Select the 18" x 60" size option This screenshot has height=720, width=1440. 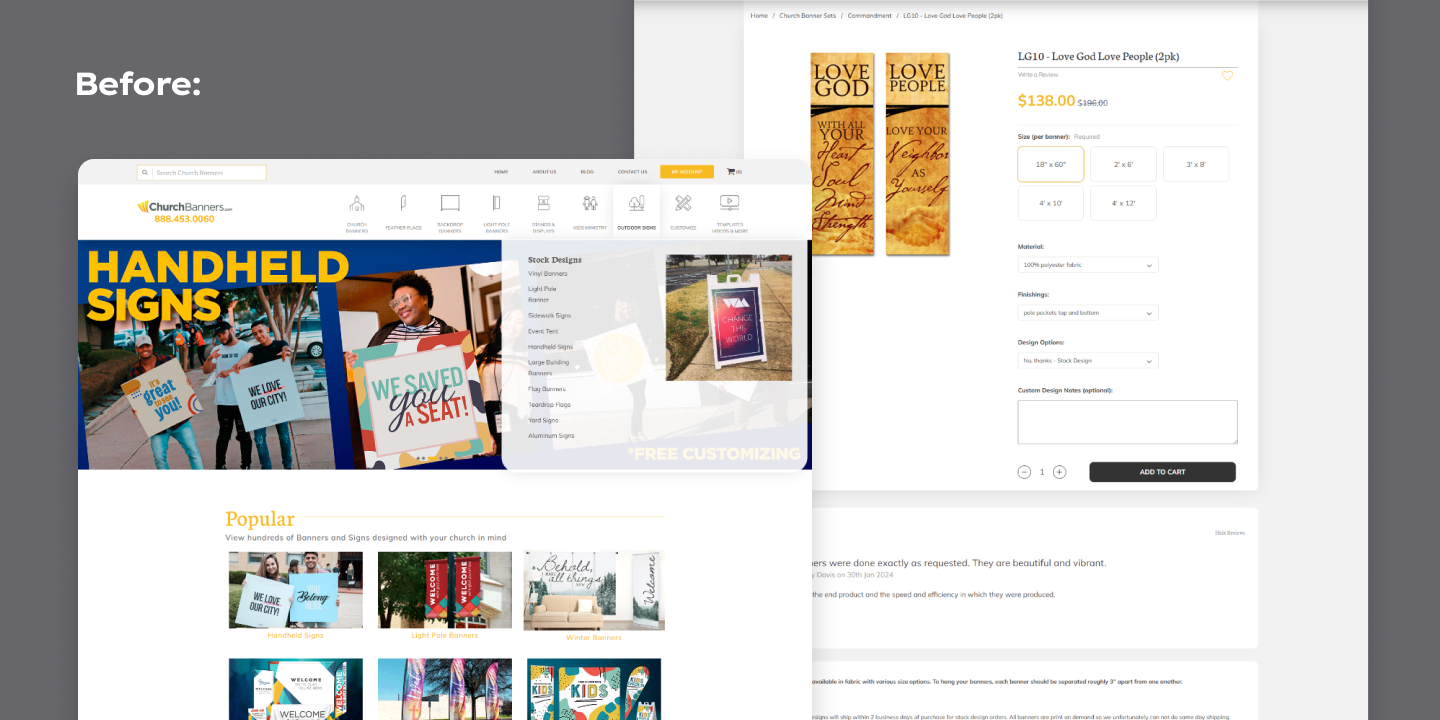pos(1050,164)
